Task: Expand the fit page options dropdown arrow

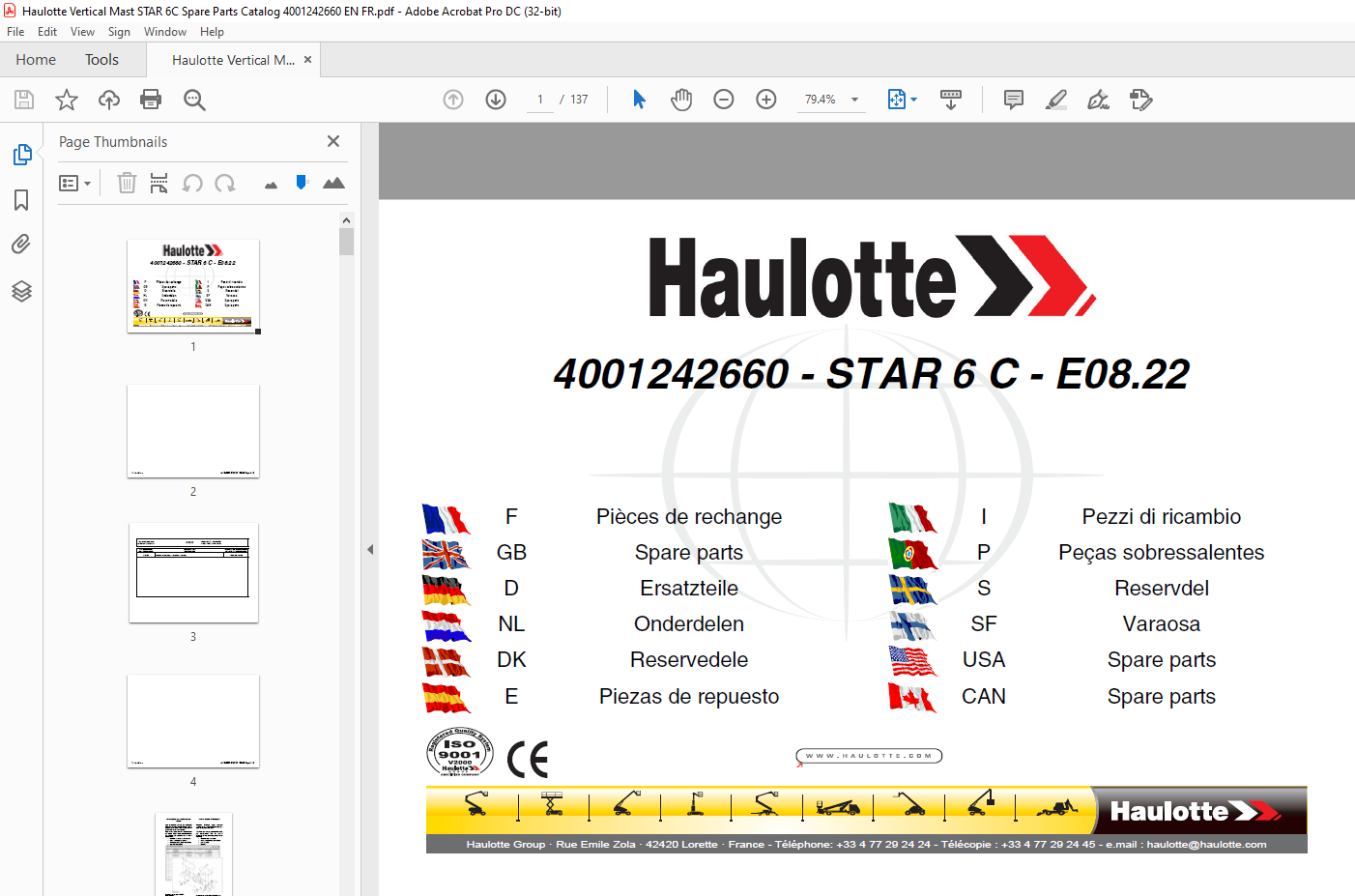Action: (914, 100)
